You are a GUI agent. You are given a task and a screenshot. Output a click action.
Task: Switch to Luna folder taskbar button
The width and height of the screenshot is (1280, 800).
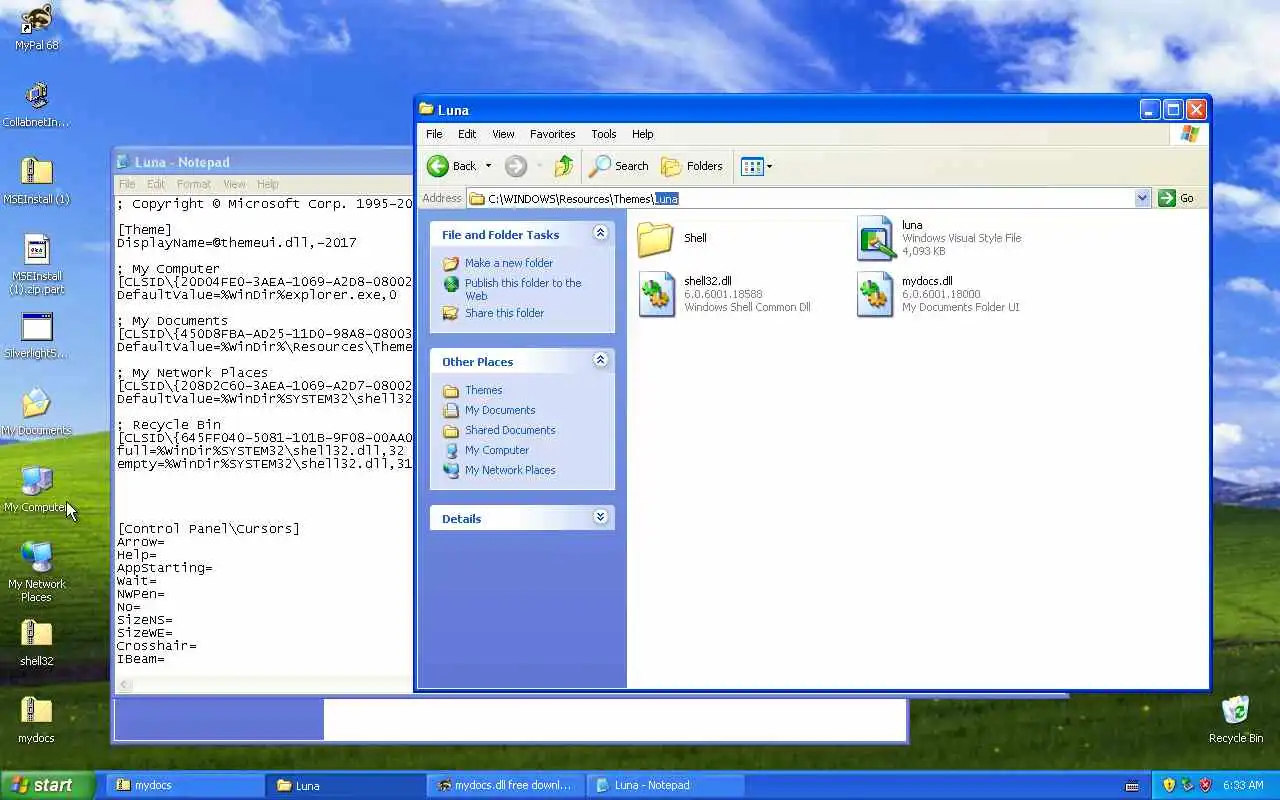345,785
